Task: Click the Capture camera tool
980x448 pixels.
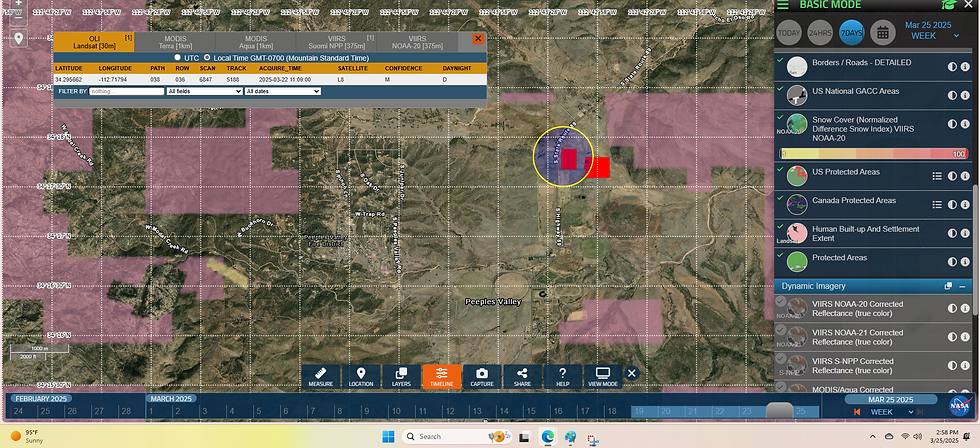Action: pos(482,377)
